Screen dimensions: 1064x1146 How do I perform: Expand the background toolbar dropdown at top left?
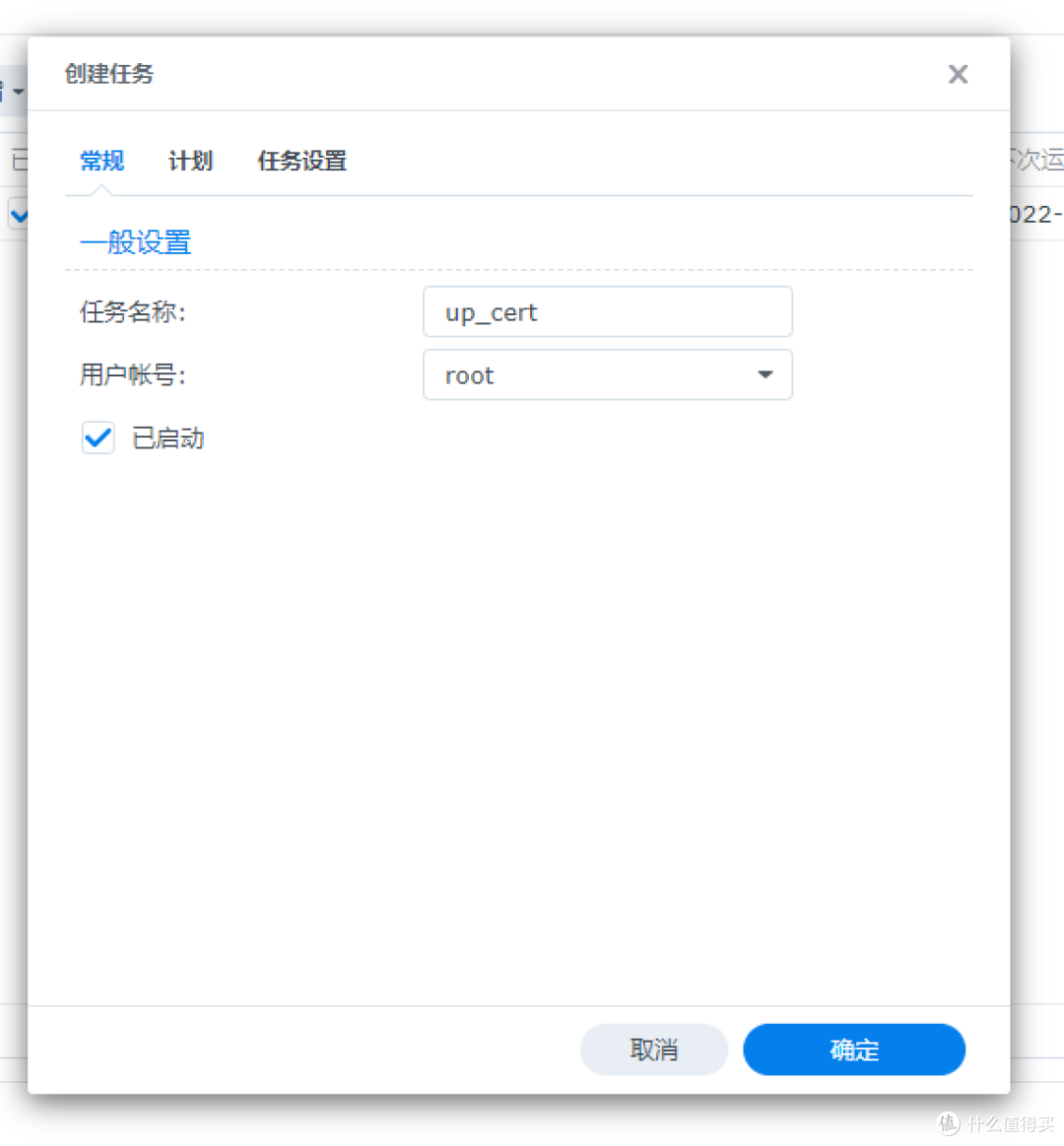14,92
